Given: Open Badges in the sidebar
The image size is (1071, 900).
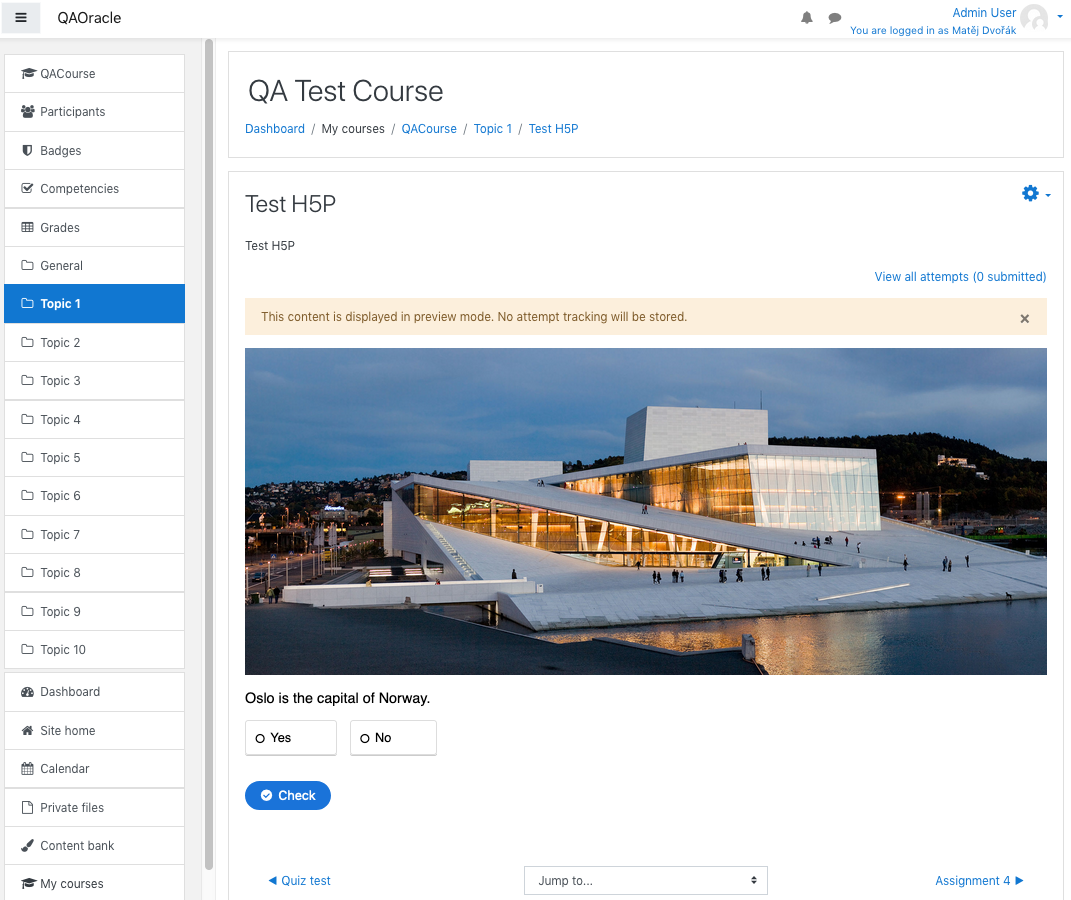Looking at the screenshot, I should click(x=94, y=150).
